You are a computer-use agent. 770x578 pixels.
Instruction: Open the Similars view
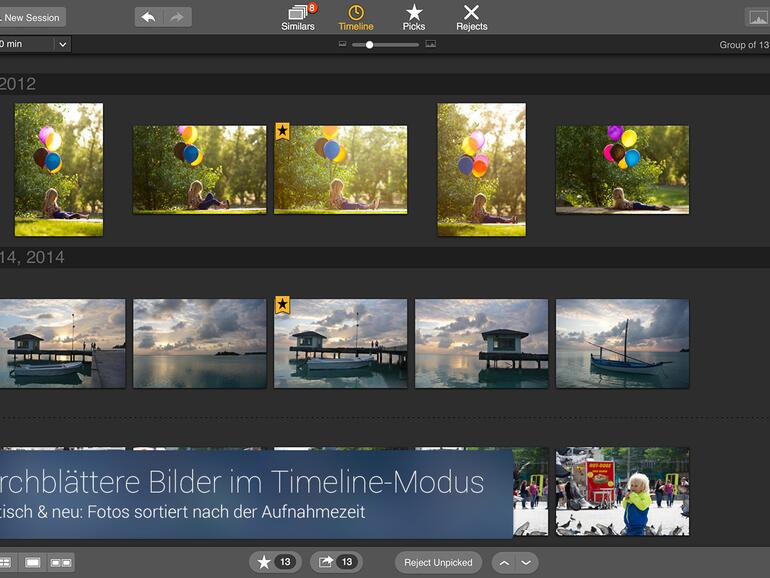[298, 17]
